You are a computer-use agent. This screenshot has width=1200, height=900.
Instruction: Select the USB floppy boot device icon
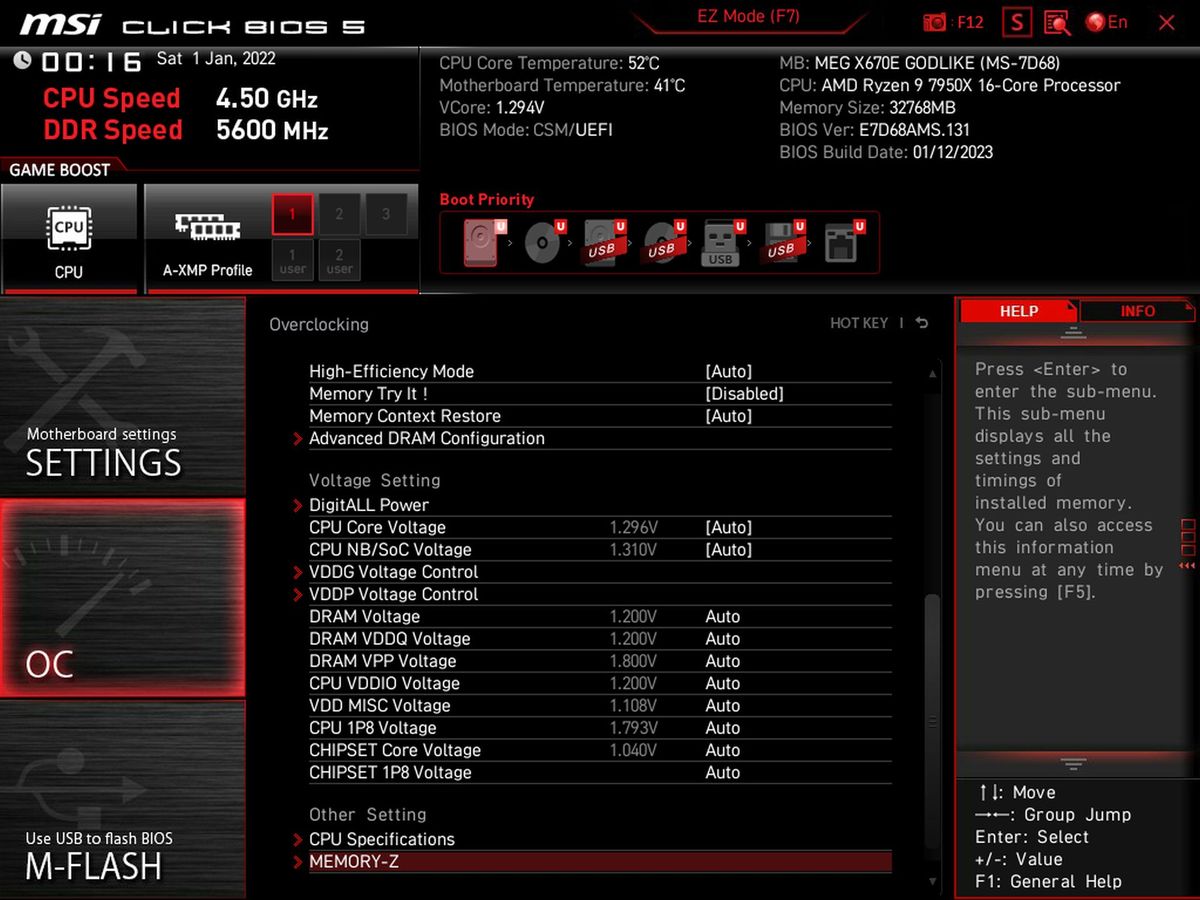point(783,242)
